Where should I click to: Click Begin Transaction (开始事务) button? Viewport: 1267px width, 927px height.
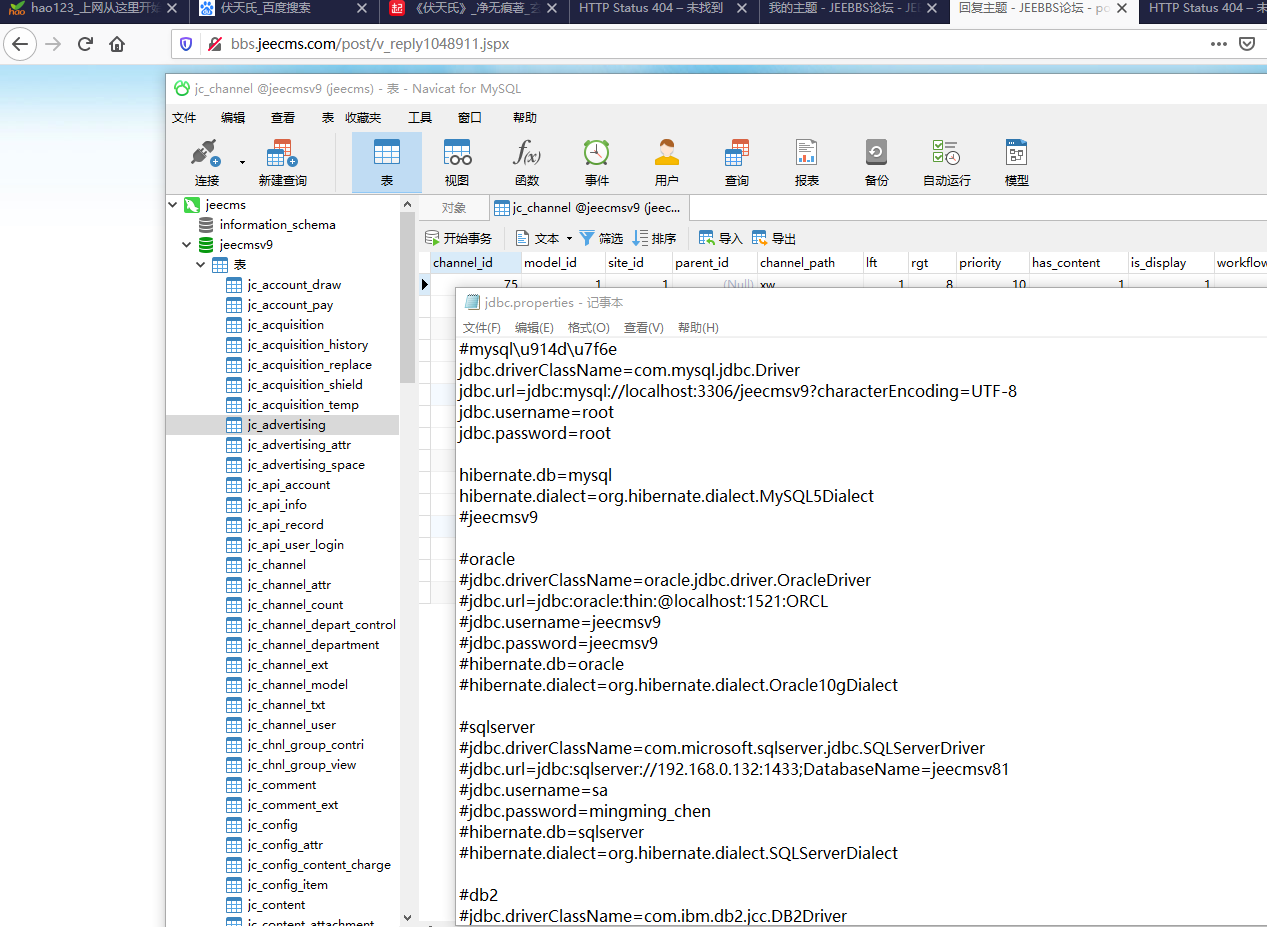pyautogui.click(x=459, y=238)
